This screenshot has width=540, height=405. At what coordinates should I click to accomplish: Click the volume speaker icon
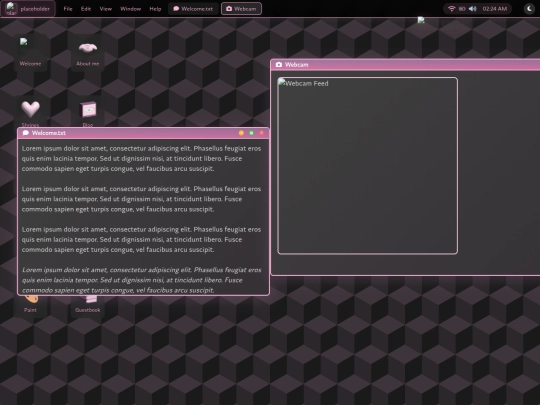tap(473, 9)
